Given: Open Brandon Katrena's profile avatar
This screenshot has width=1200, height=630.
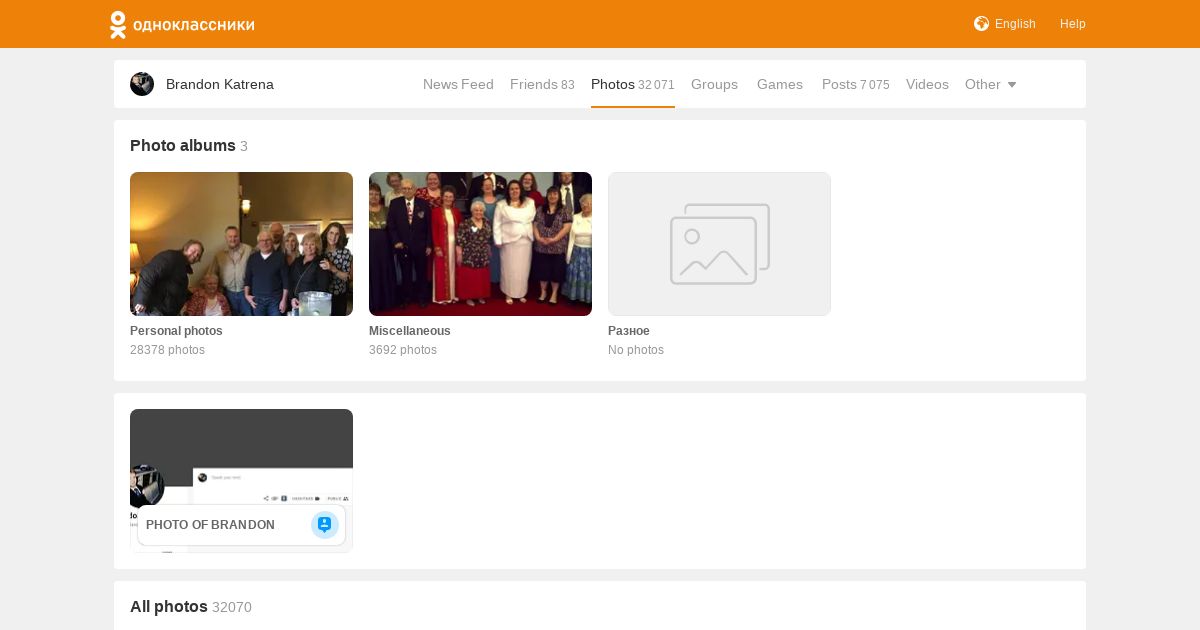Looking at the screenshot, I should [142, 84].
